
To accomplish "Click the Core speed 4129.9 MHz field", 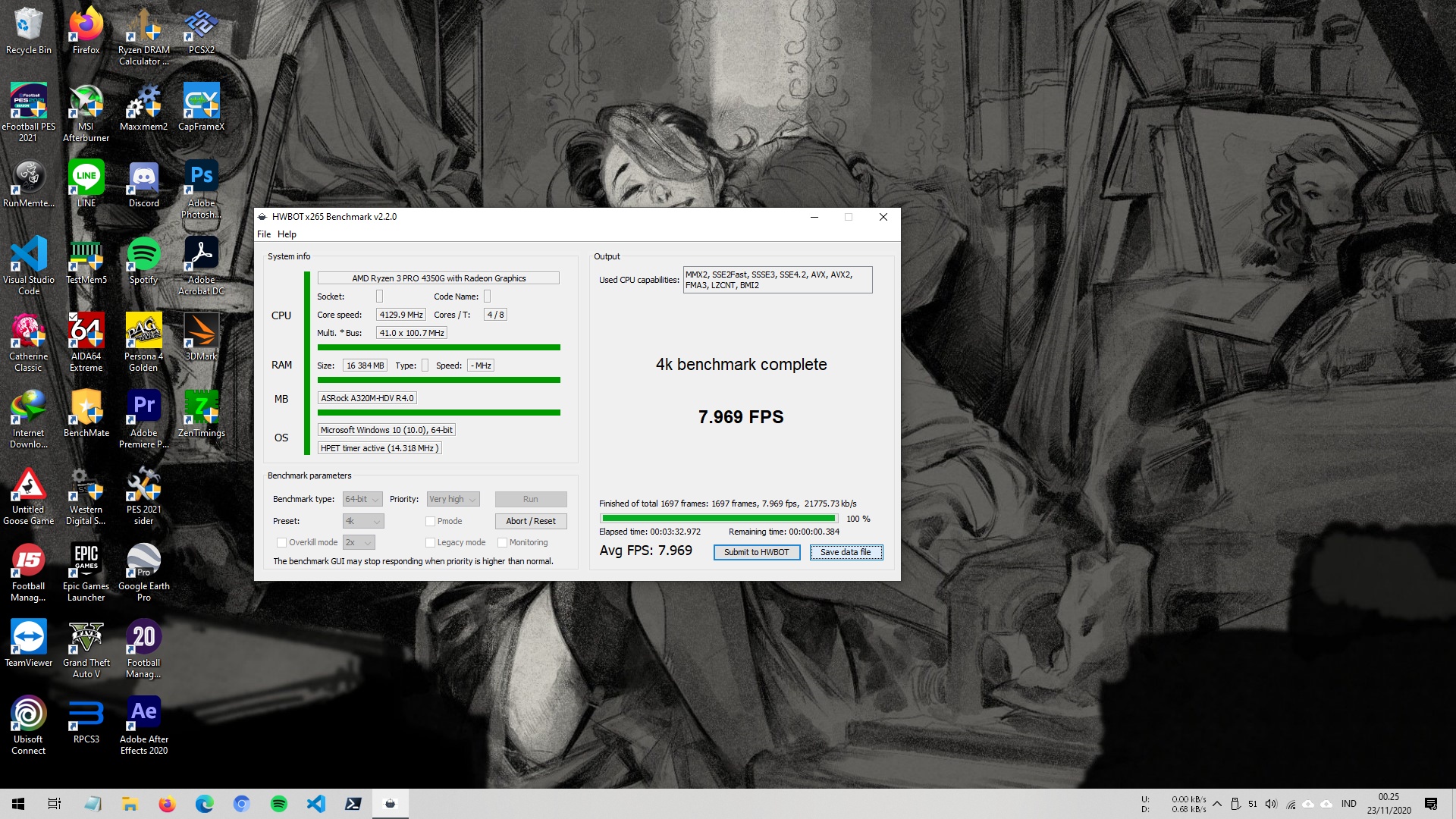I will (401, 315).
